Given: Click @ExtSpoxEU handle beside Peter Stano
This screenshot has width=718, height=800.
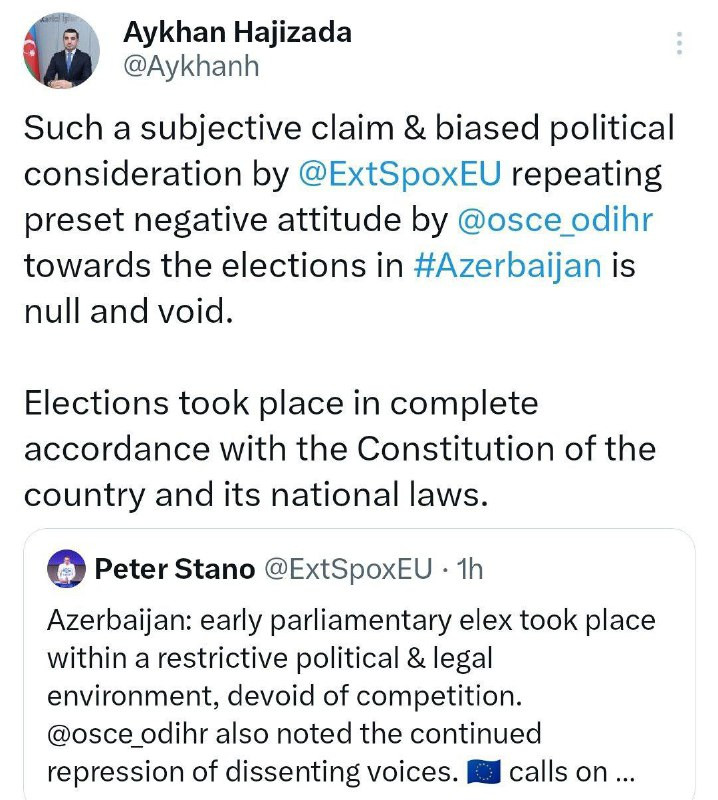Looking at the screenshot, I should click(x=347, y=570).
